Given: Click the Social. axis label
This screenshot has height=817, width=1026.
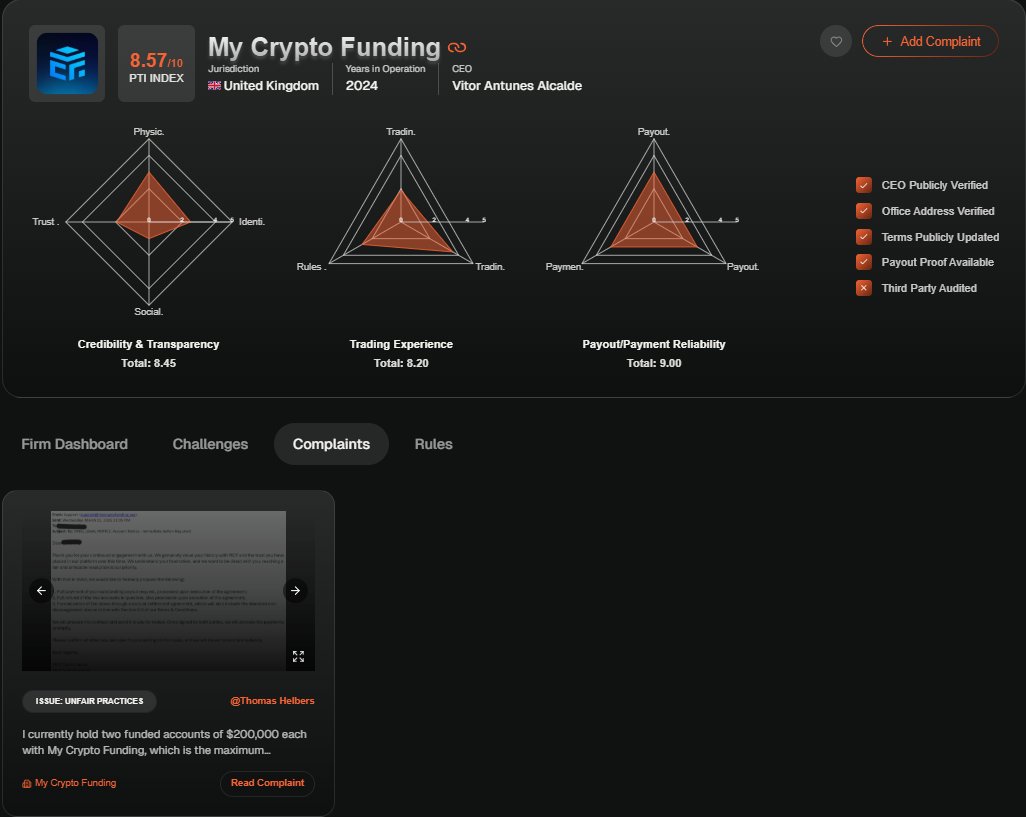Looking at the screenshot, I should point(149,311).
